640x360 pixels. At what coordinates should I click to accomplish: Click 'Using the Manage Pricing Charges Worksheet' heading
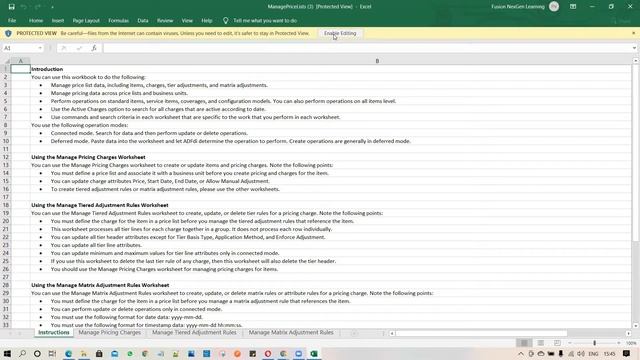(x=88, y=157)
